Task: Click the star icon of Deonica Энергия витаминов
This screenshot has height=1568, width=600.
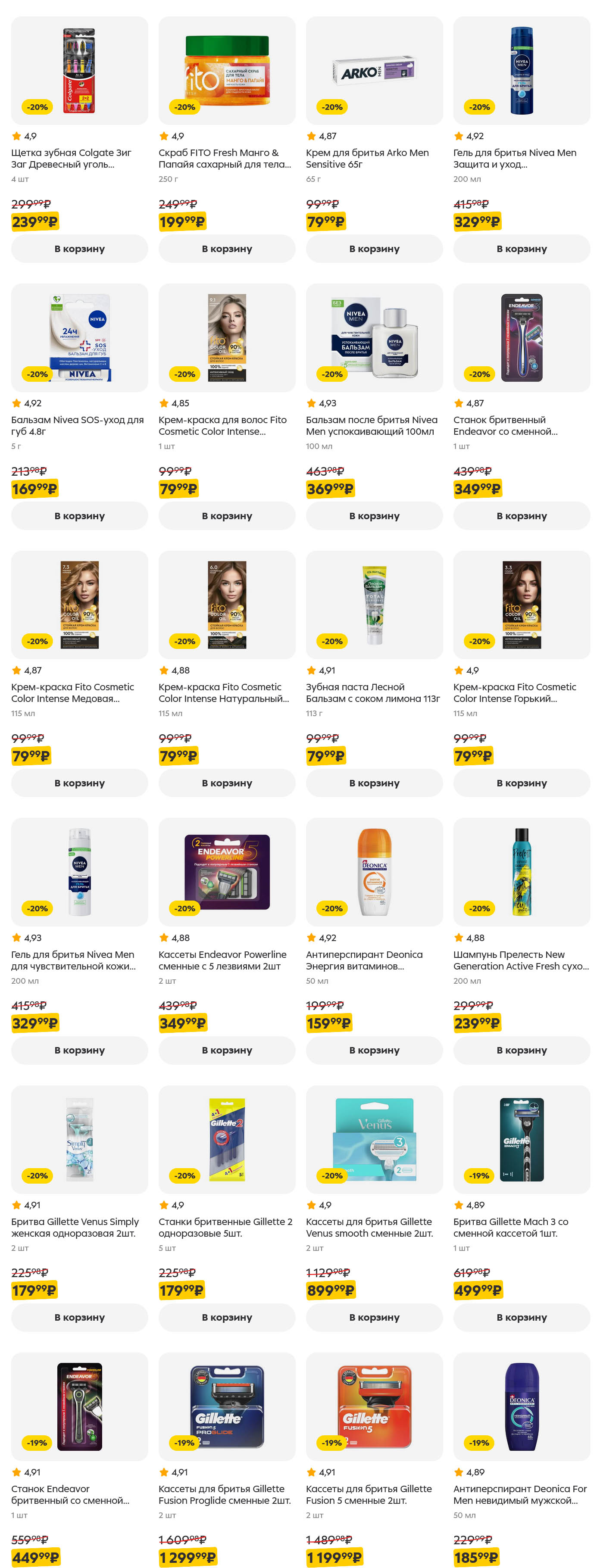Action: [311, 937]
